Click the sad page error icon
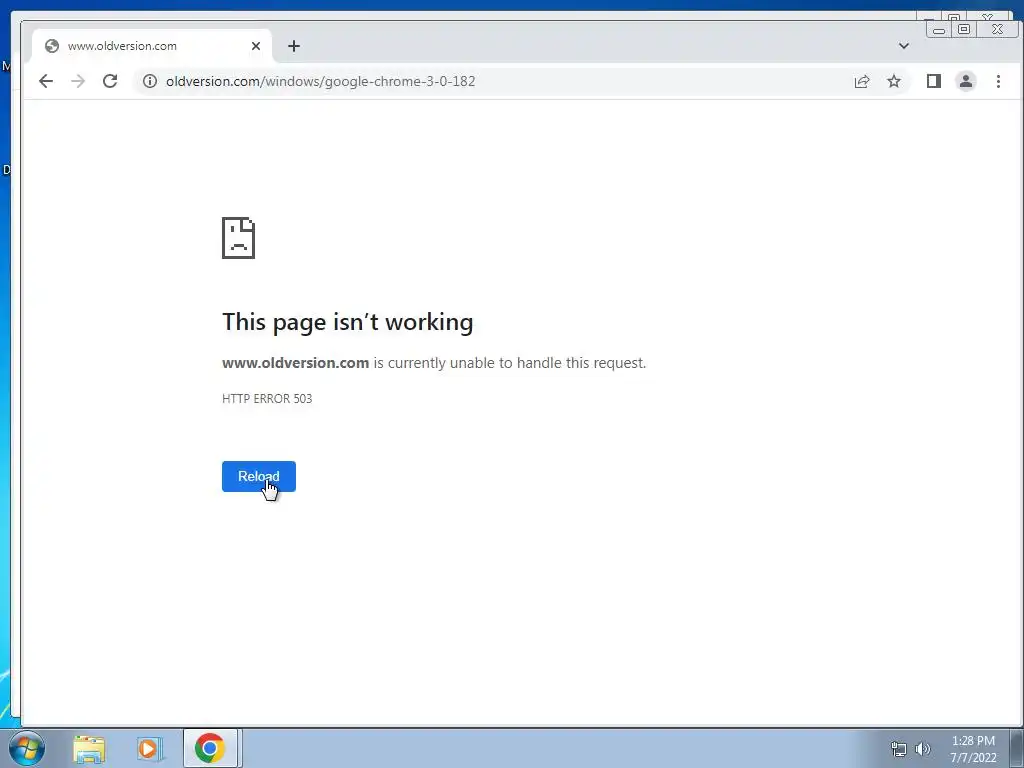1024x768 pixels. (x=238, y=238)
